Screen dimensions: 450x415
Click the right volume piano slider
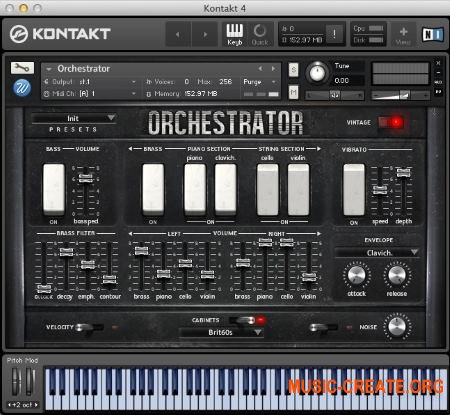click(265, 242)
